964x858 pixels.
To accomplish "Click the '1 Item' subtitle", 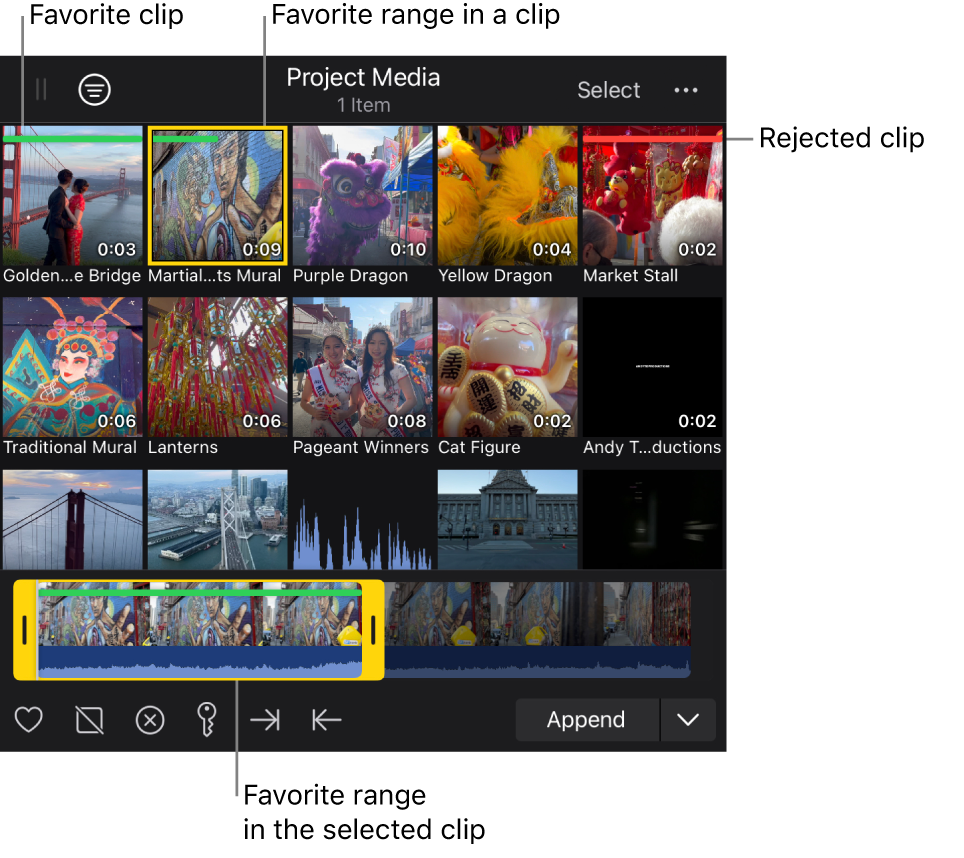I will (x=363, y=105).
